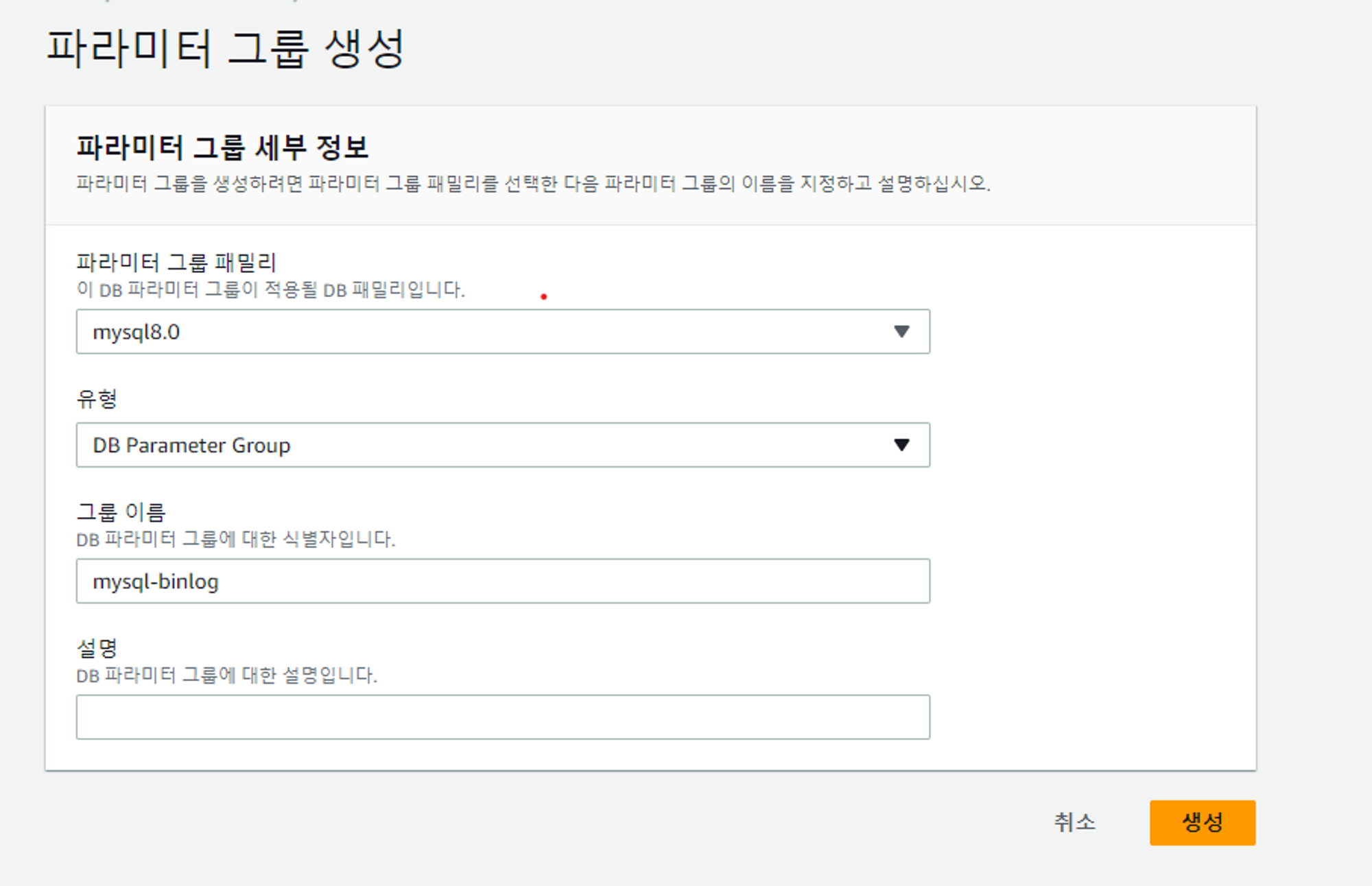This screenshot has height=886, width=1372.
Task: Click the 그룹 이름 field label
Action: click(121, 512)
